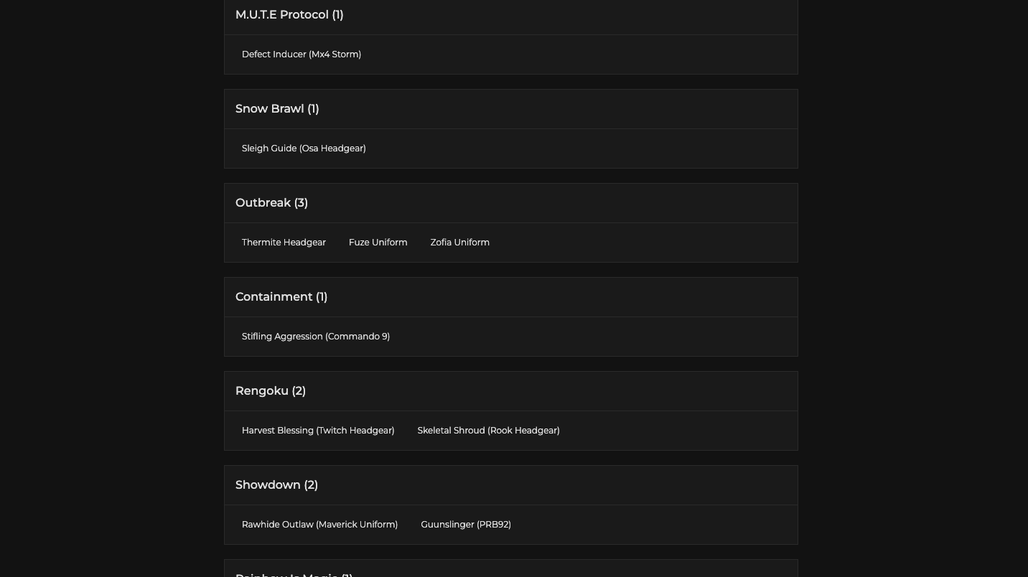Open the partially visible Rainbow Is Magic section
1028x577 pixels.
pyautogui.click(x=511, y=569)
